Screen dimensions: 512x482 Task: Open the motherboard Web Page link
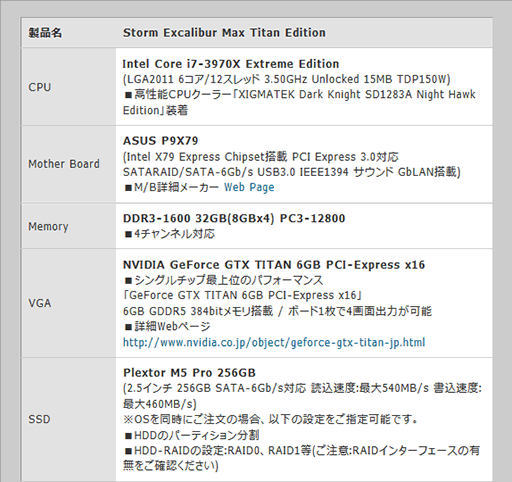(x=249, y=187)
